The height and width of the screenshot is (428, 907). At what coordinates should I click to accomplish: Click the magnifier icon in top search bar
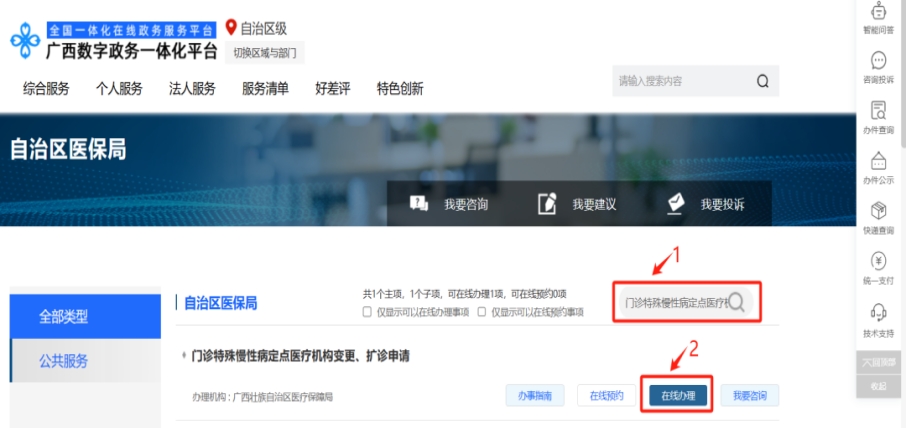coord(762,81)
